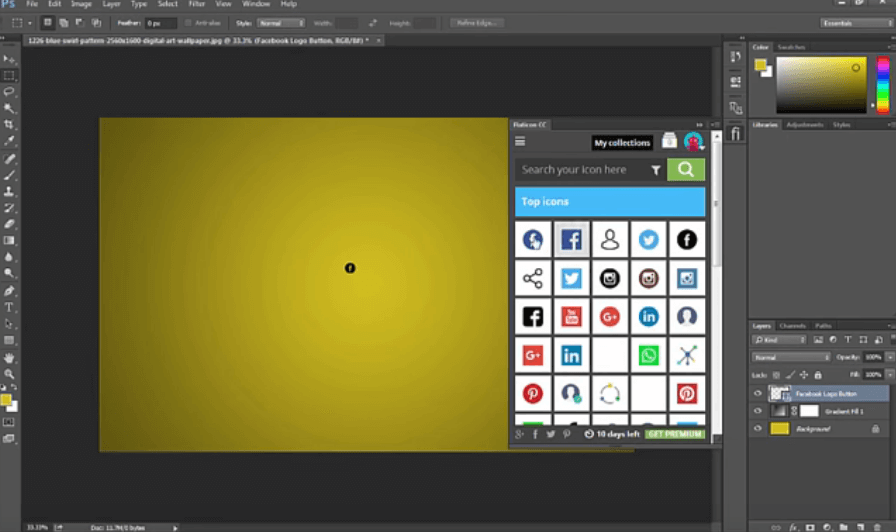This screenshot has height=532, width=896.
Task: Pick the round red Pinterest icon
Action: pyautogui.click(x=533, y=394)
